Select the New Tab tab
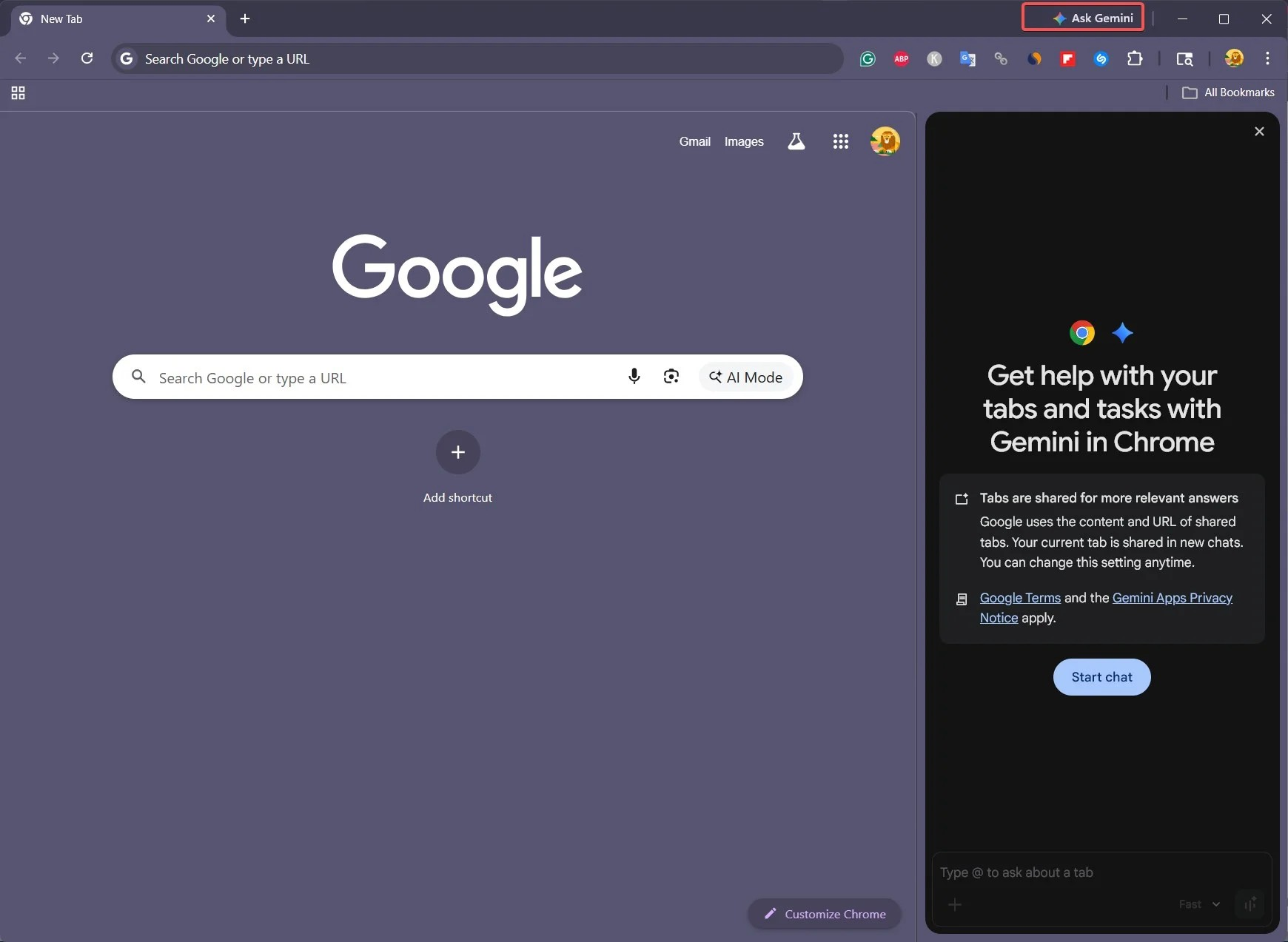This screenshot has width=1288, height=942. point(111,19)
